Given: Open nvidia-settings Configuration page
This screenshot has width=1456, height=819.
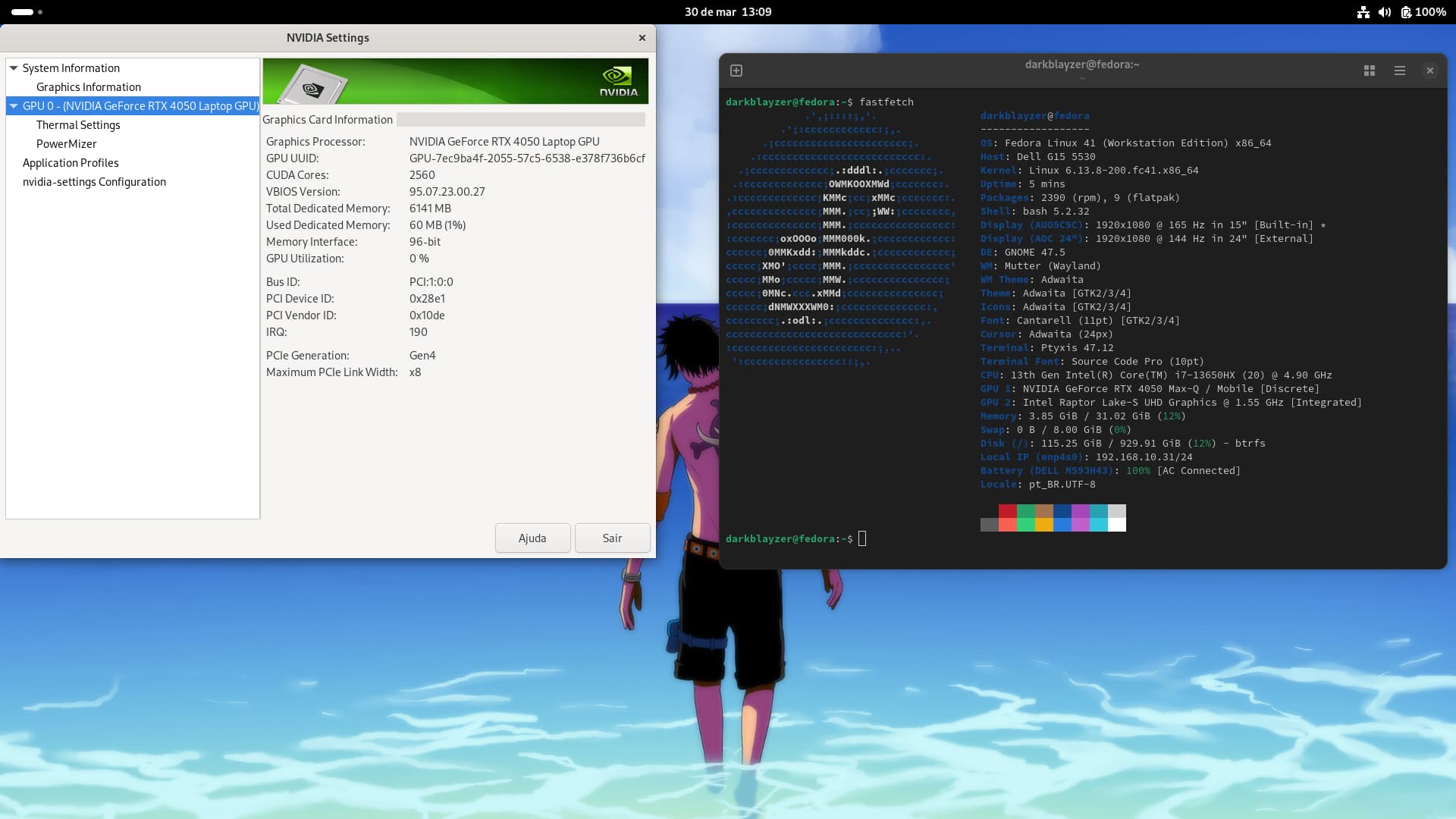Looking at the screenshot, I should 94,182.
